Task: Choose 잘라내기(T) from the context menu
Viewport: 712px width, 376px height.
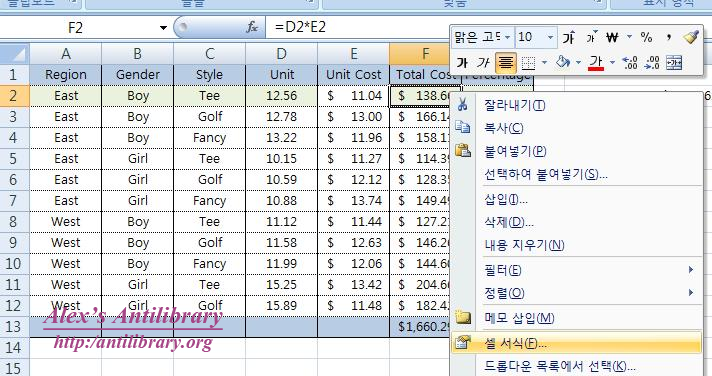Action: 577,105
